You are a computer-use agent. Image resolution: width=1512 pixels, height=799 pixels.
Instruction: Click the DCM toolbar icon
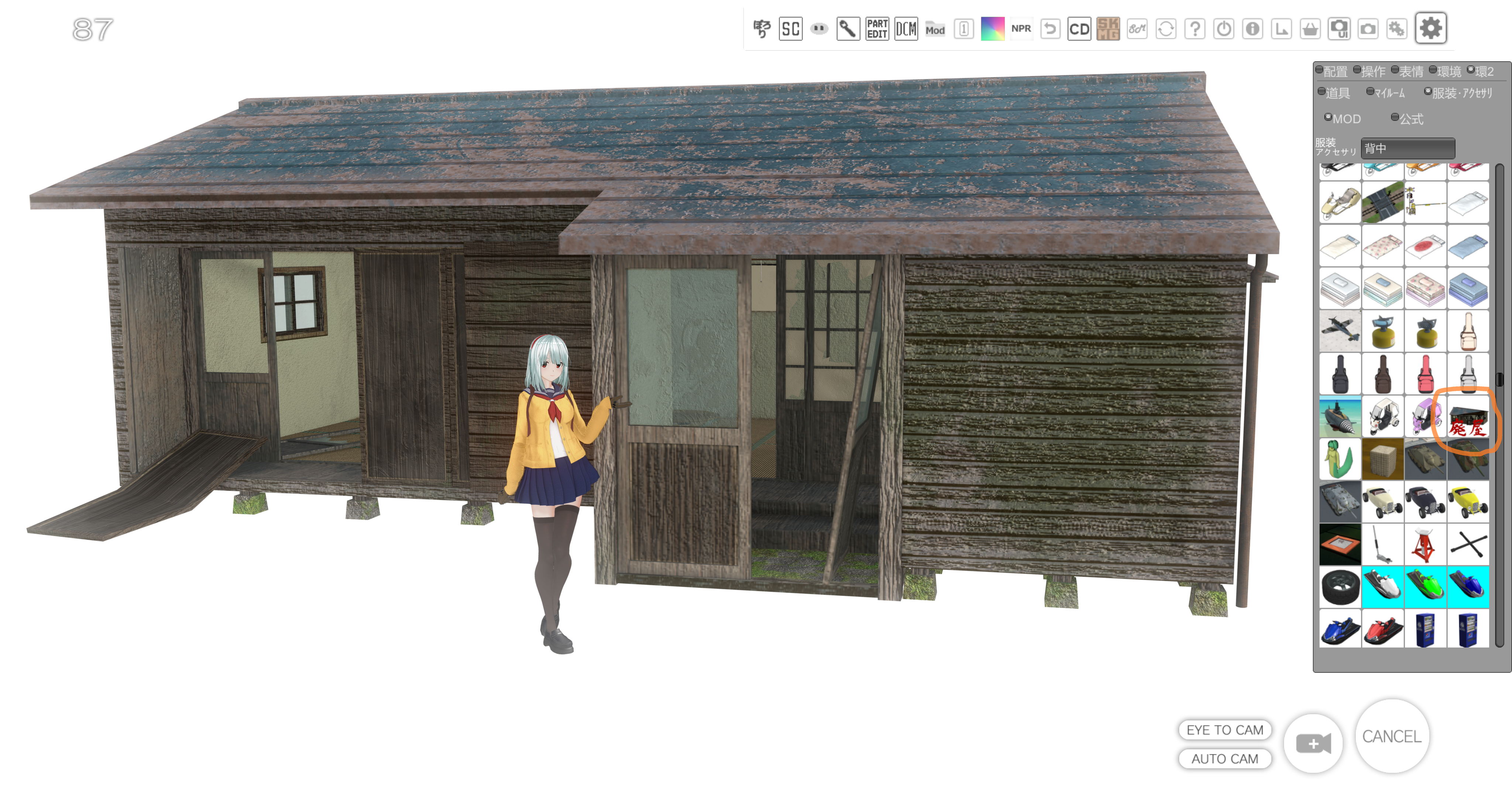tap(906, 29)
